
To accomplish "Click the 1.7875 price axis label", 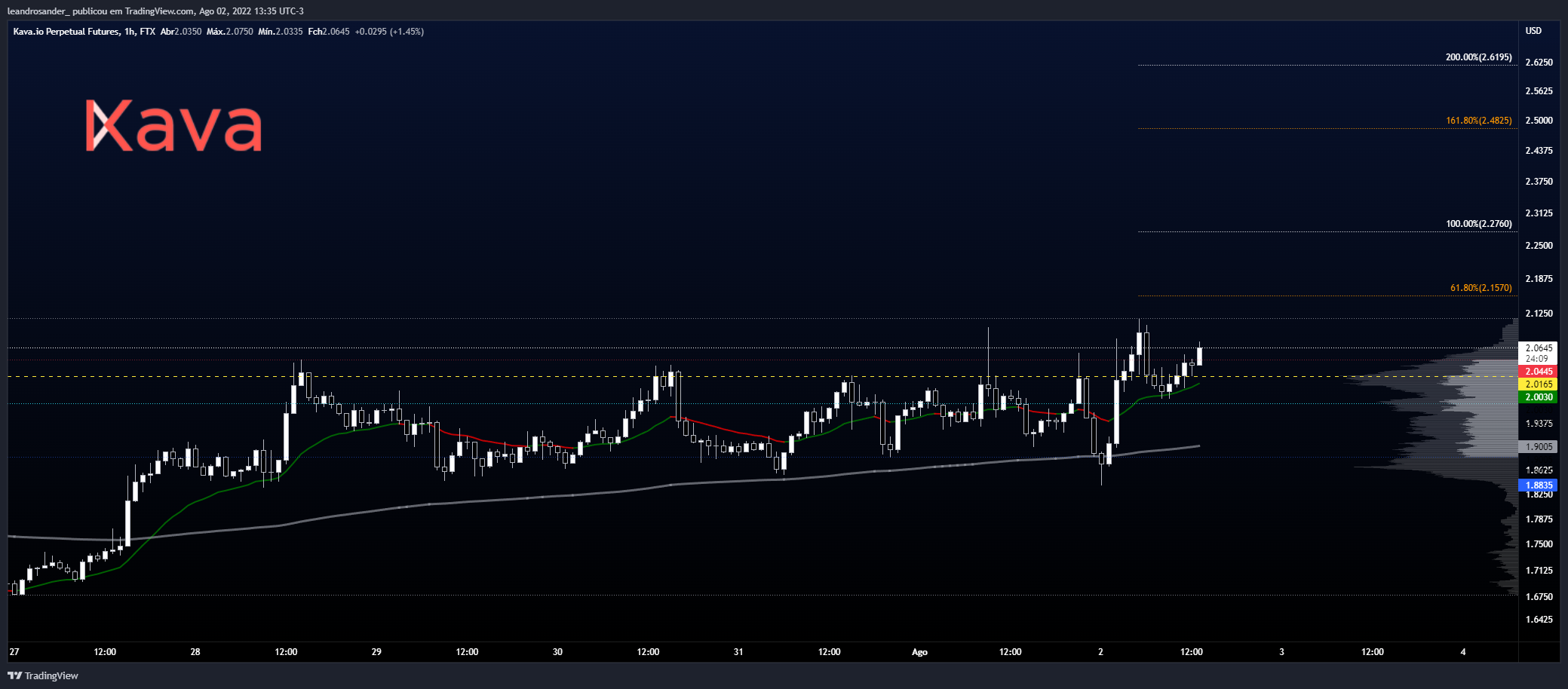I will 1539,519.
